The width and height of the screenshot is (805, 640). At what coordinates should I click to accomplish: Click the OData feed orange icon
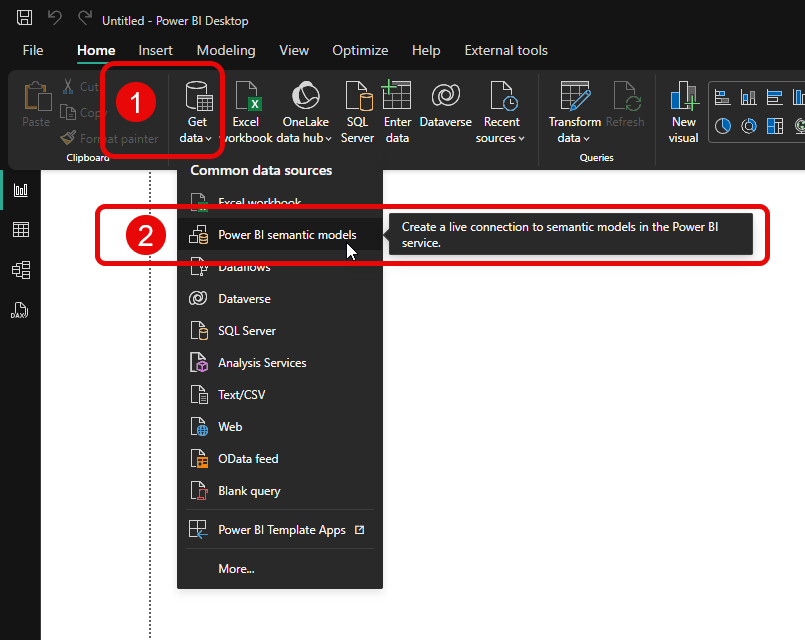coord(199,458)
